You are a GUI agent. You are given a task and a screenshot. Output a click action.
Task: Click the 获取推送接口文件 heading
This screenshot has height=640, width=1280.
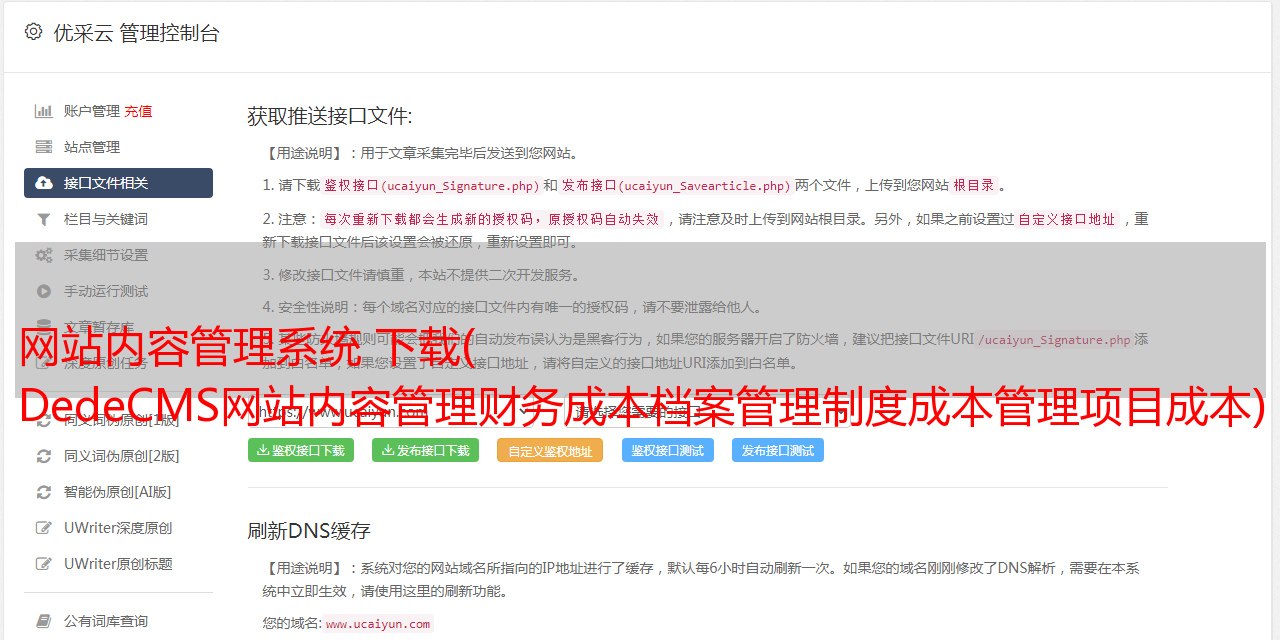click(330, 116)
